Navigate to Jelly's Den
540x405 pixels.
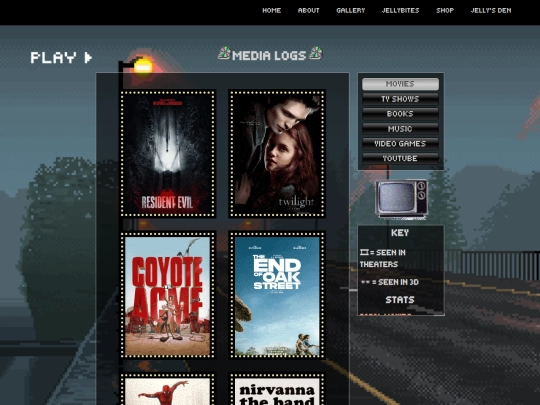pos(491,11)
